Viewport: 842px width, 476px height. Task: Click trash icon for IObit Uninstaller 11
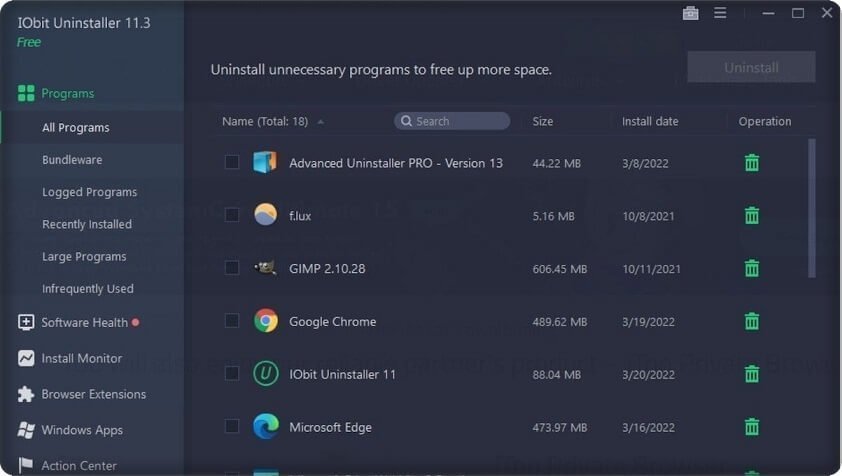click(x=752, y=373)
